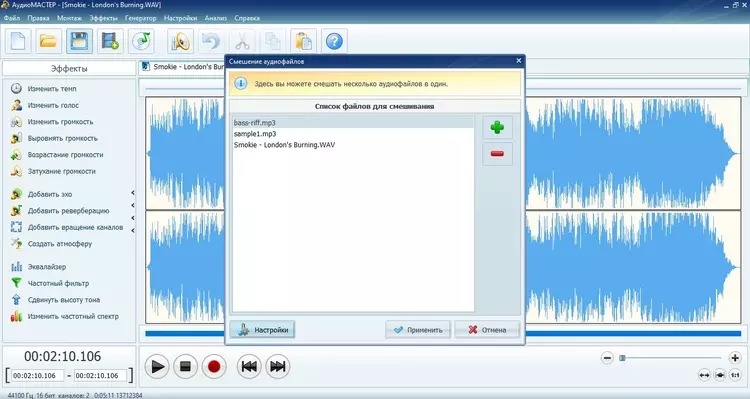Expand Добавить реверберацию submenu arrow

(x=132, y=206)
